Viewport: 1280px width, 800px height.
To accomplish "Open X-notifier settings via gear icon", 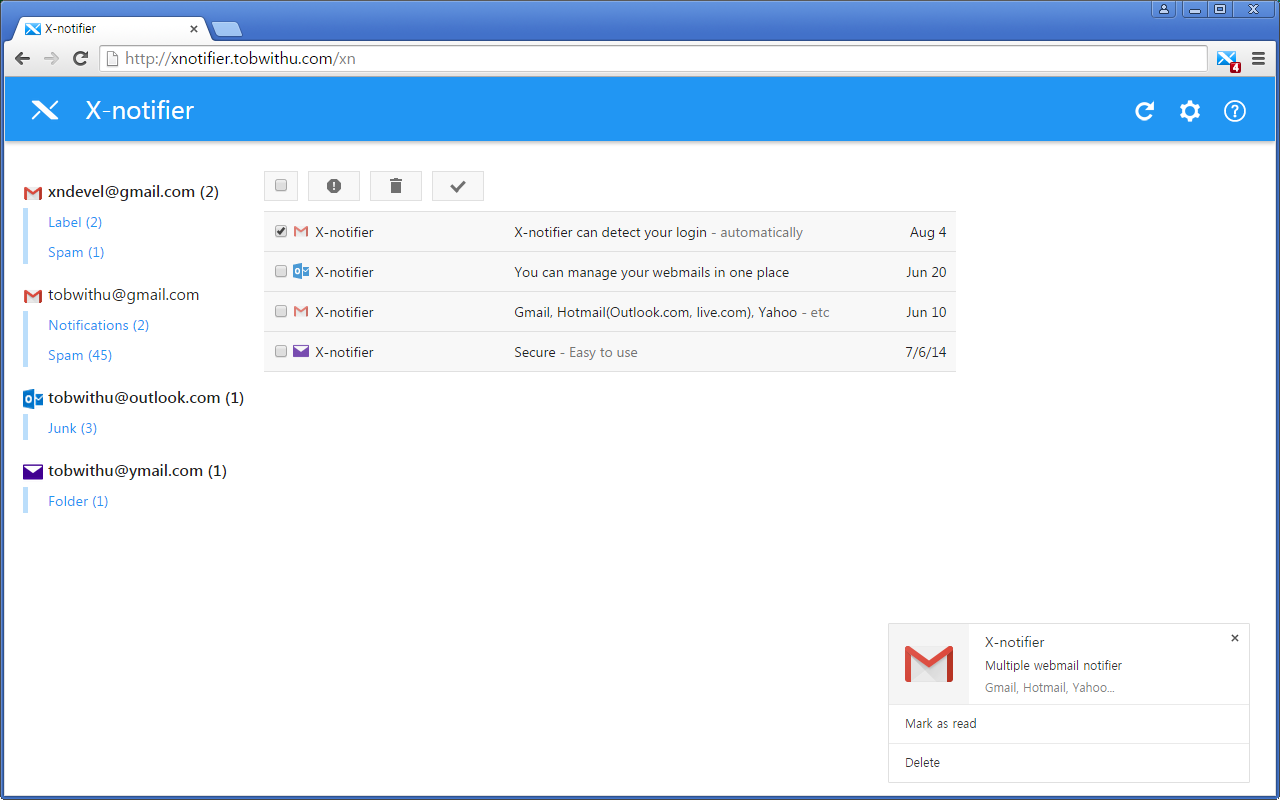I will tap(1189, 111).
